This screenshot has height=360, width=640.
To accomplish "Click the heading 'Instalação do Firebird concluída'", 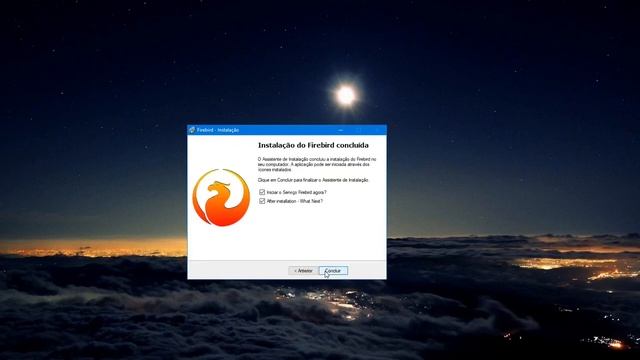I will [313, 145].
